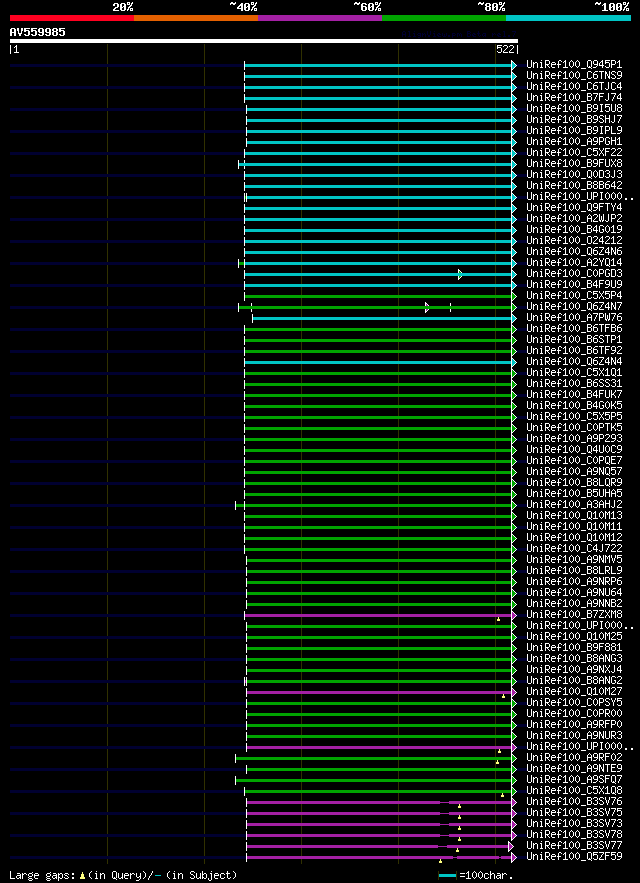Viewport: 640px width, 883px height.
Task: Click the yellow gap marker under the B3SV78 alignment
Action: 460,839
